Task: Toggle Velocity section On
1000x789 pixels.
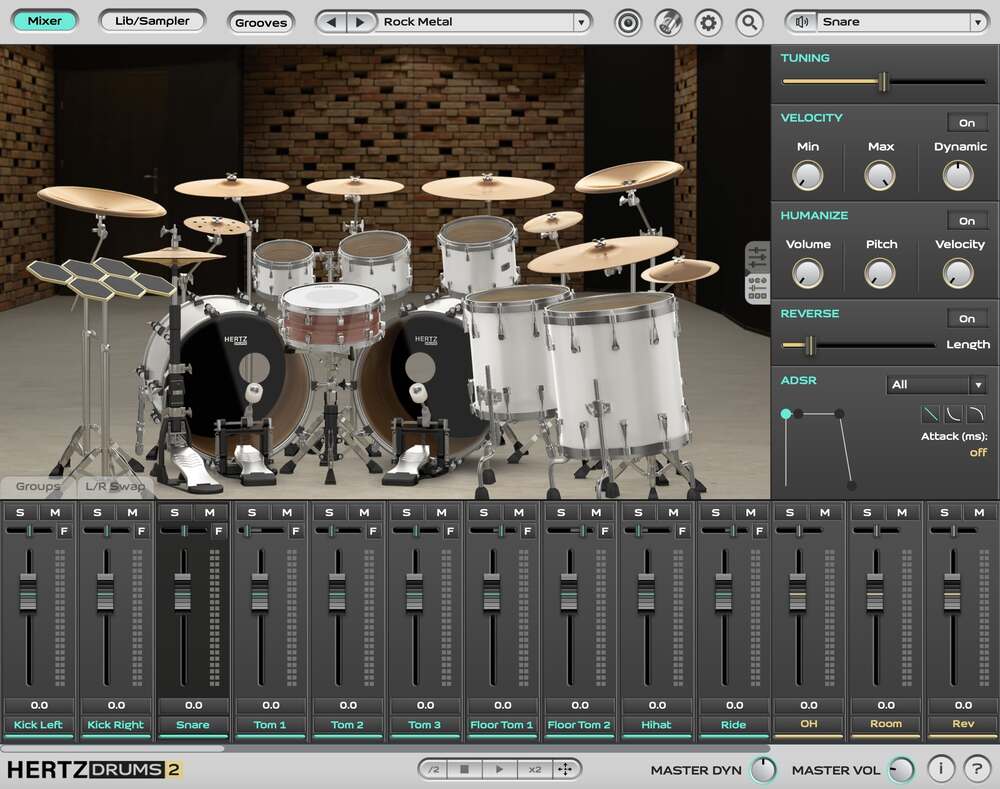Action: (967, 122)
